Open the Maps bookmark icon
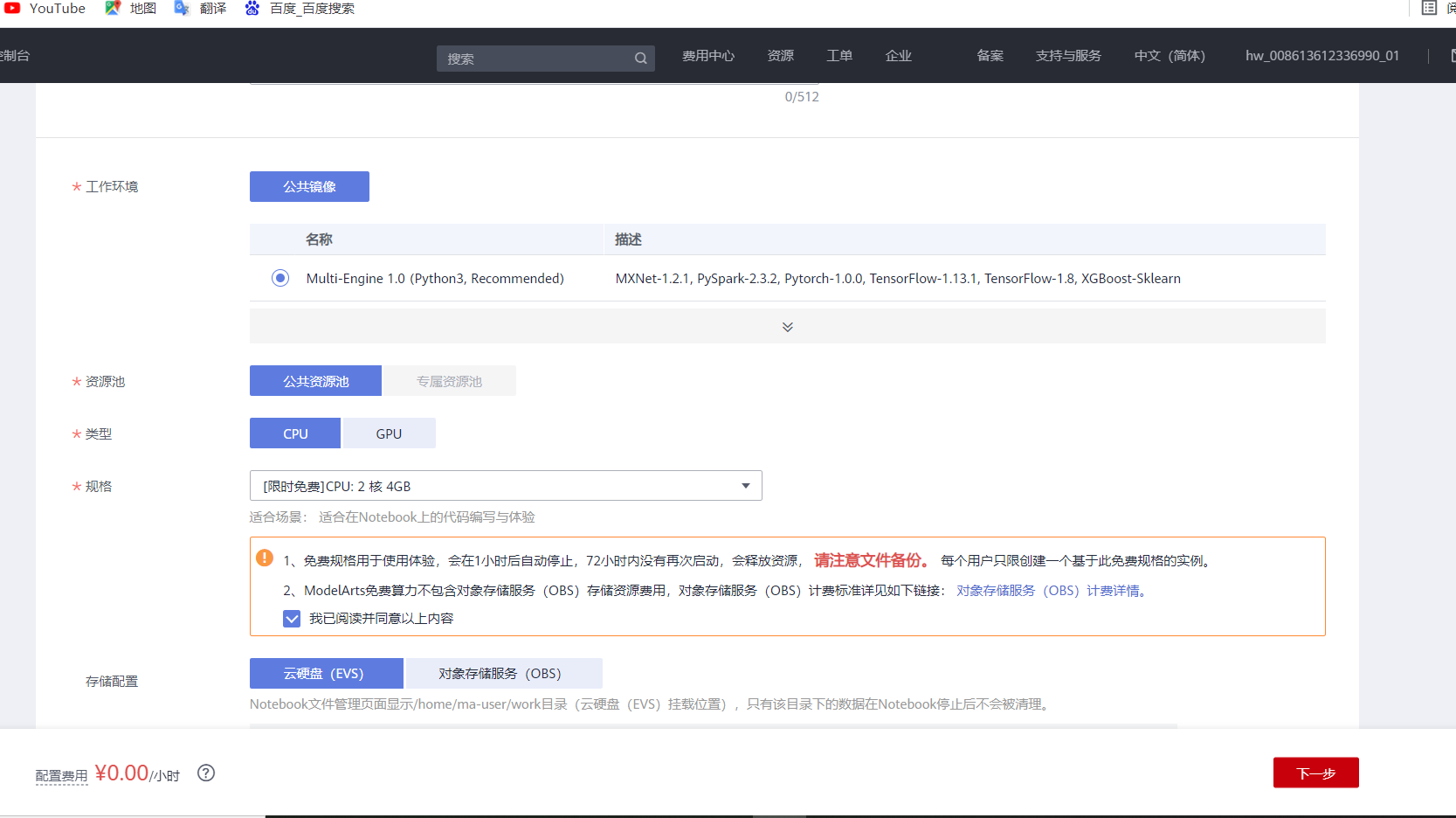1456x818 pixels. (x=113, y=8)
